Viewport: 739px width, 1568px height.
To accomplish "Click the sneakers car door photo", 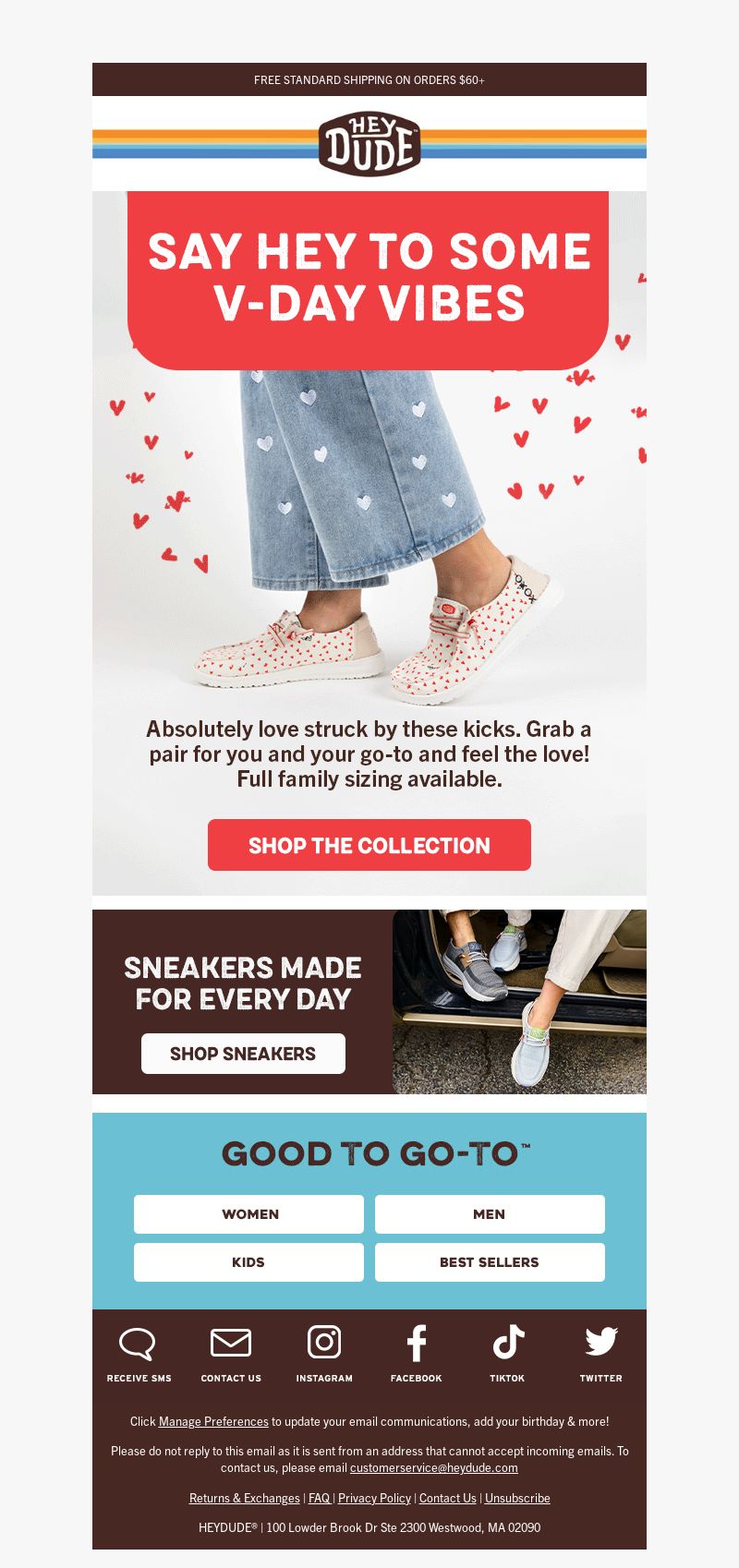I will click(x=519, y=1002).
